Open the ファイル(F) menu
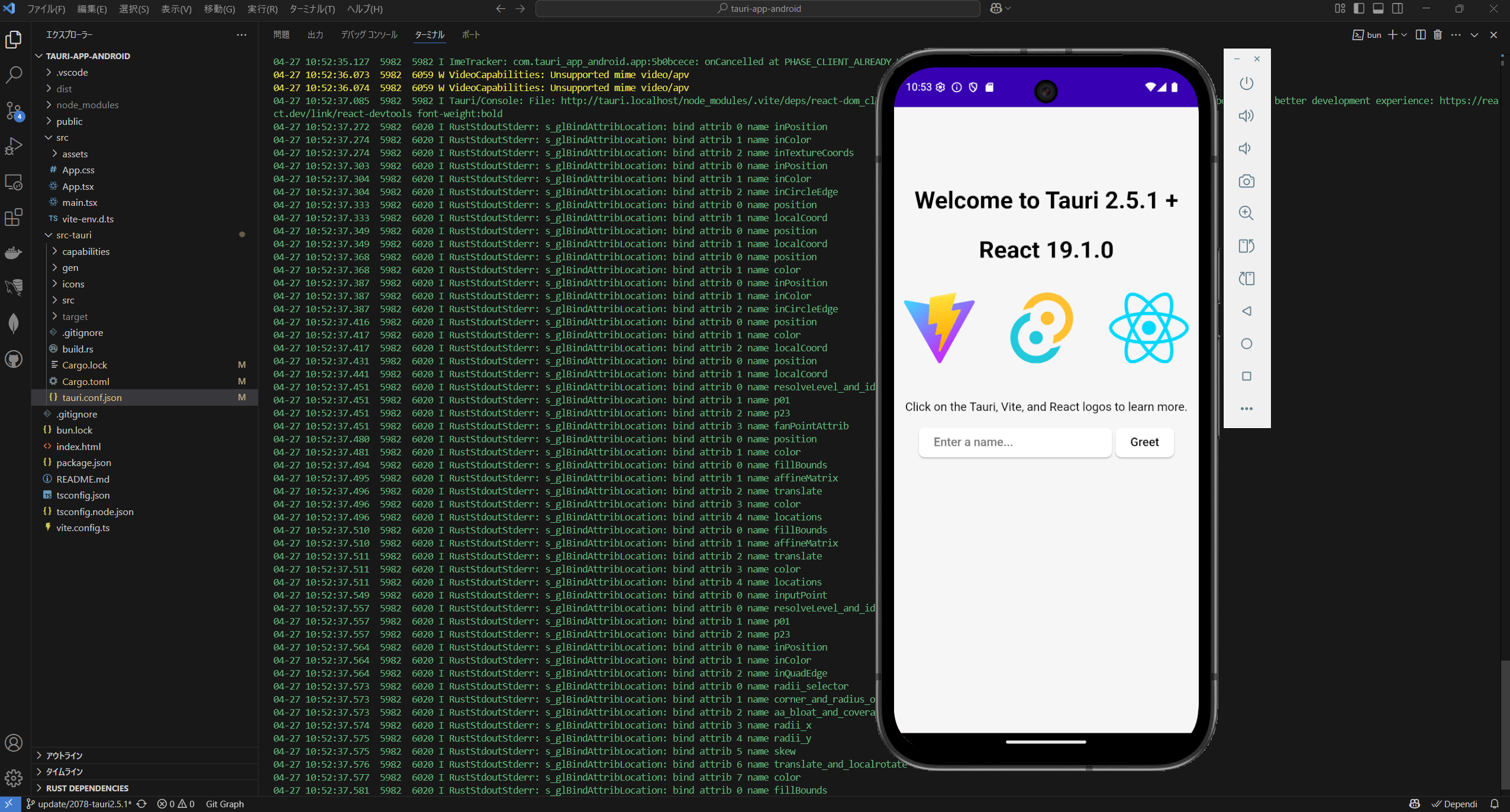Screen dimensions: 1510x812 (46, 9)
